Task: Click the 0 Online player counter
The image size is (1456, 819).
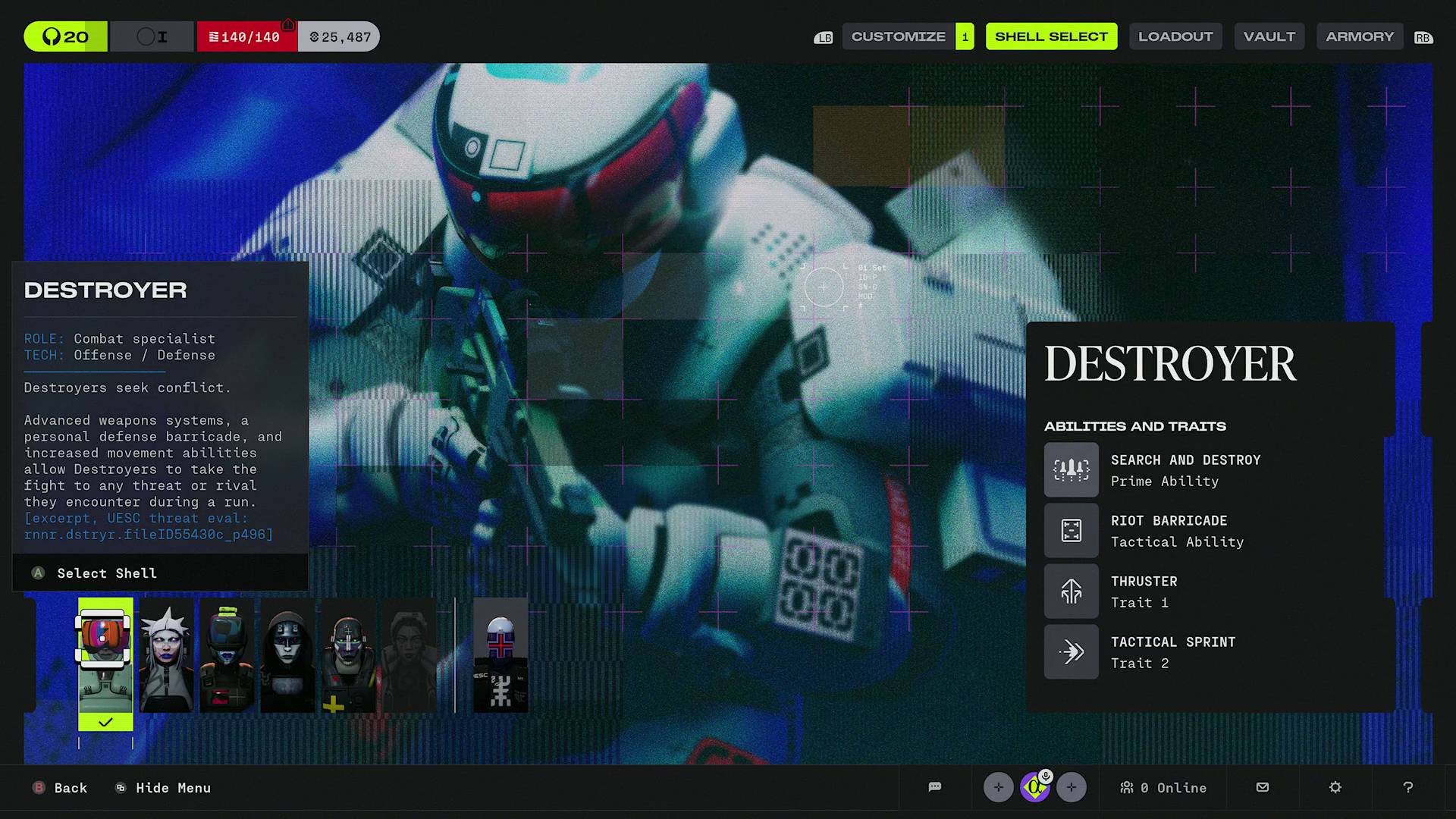Action: [1164, 787]
